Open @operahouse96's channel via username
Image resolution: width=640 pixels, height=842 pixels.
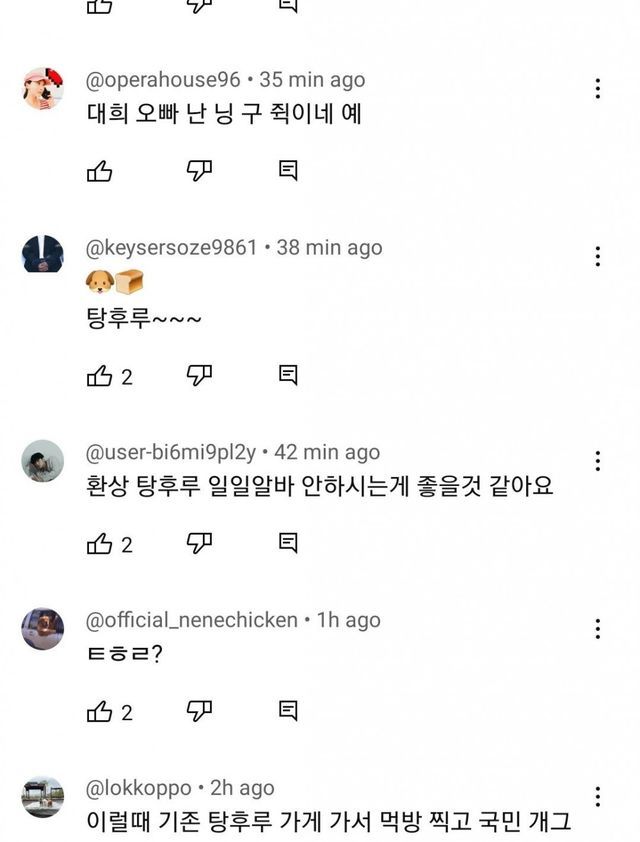click(x=163, y=80)
